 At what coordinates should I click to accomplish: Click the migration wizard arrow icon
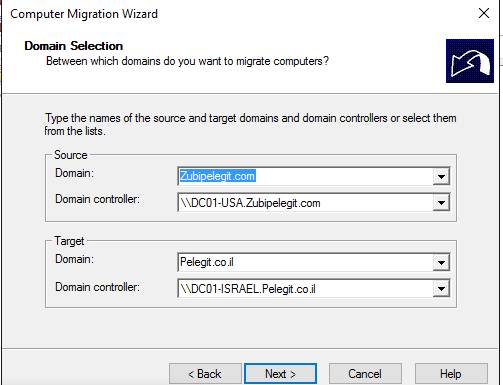click(470, 61)
